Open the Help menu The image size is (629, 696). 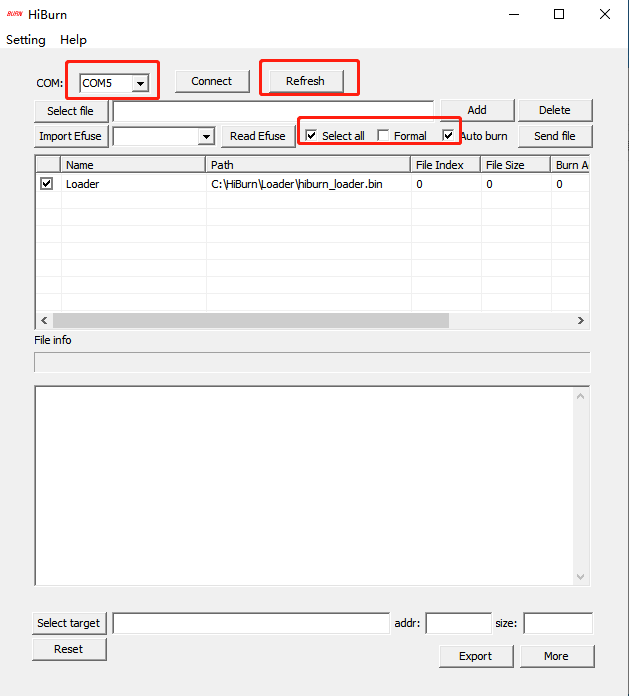tap(73, 40)
